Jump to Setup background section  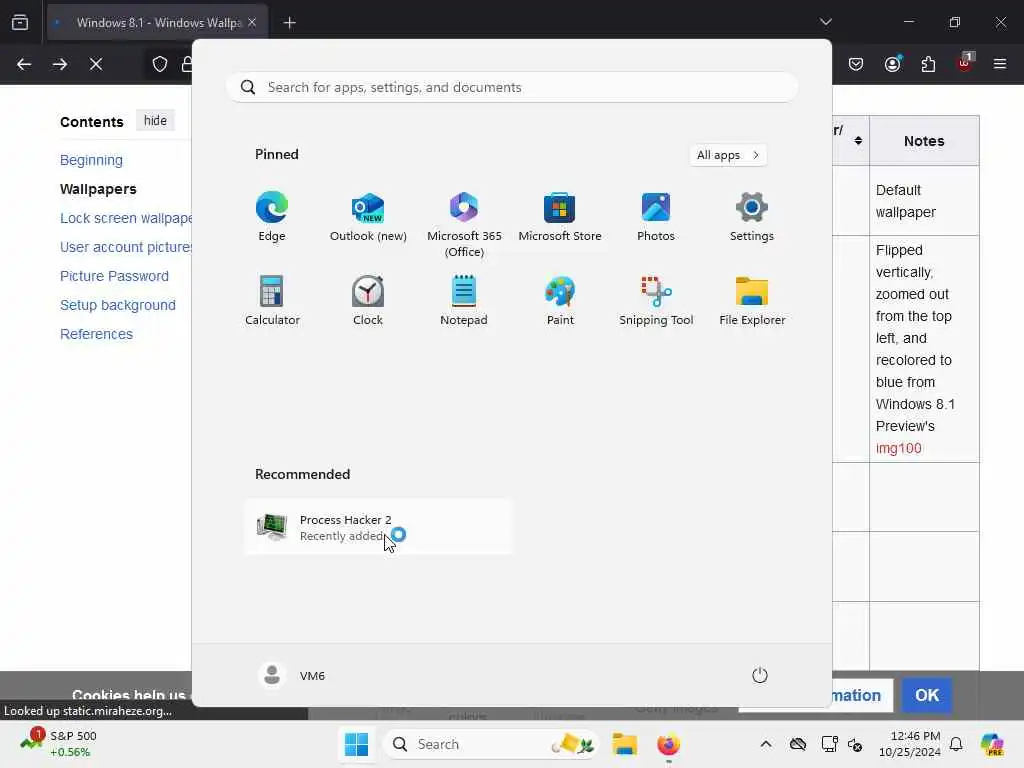[x=118, y=305]
